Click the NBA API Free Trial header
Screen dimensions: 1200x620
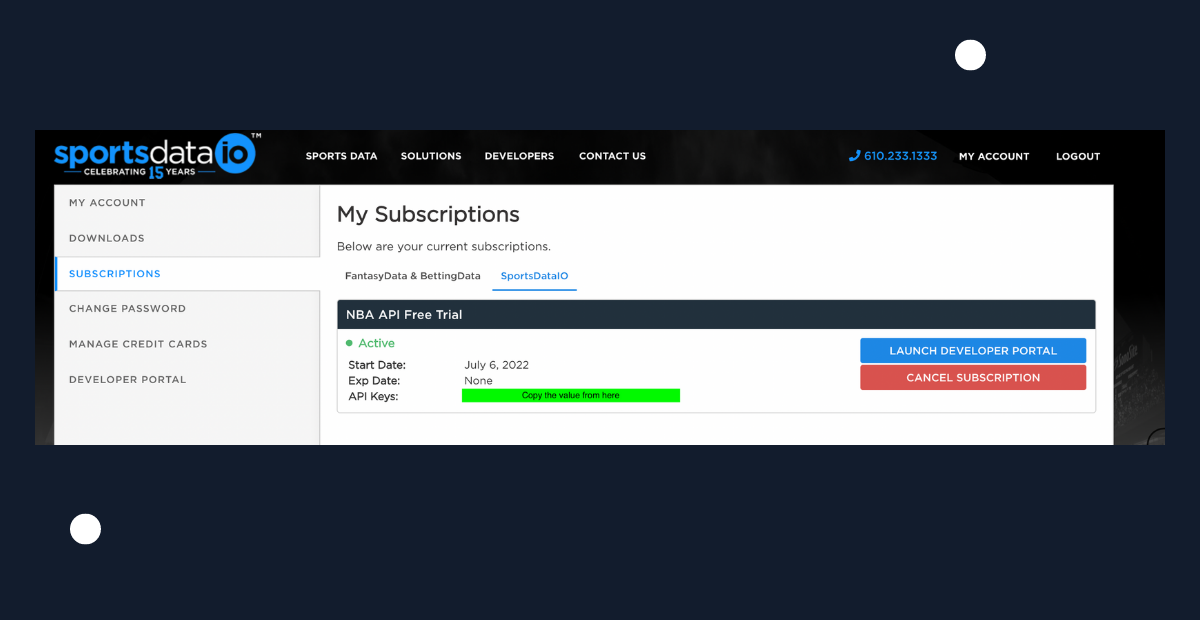tap(716, 314)
